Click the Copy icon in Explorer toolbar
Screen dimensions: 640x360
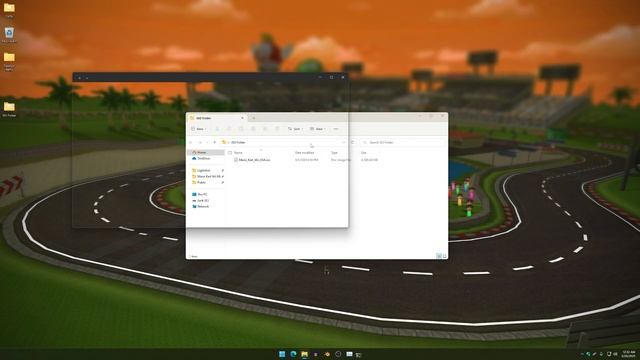[229, 129]
